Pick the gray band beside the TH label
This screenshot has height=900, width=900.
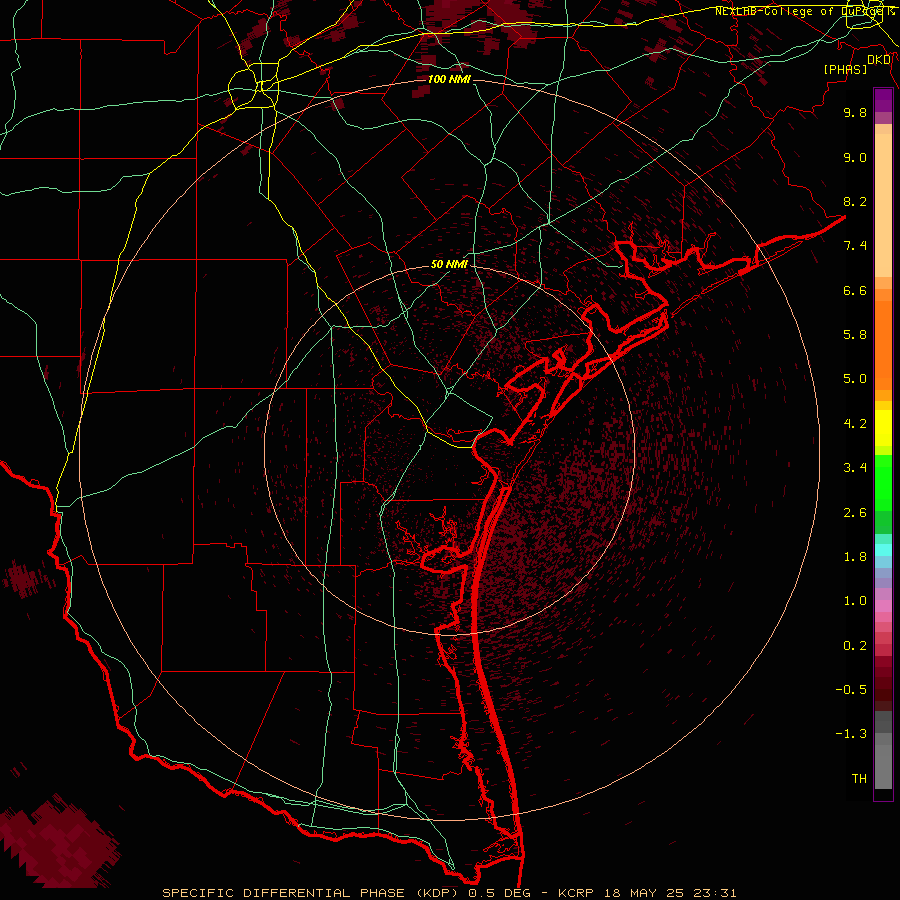(x=883, y=769)
